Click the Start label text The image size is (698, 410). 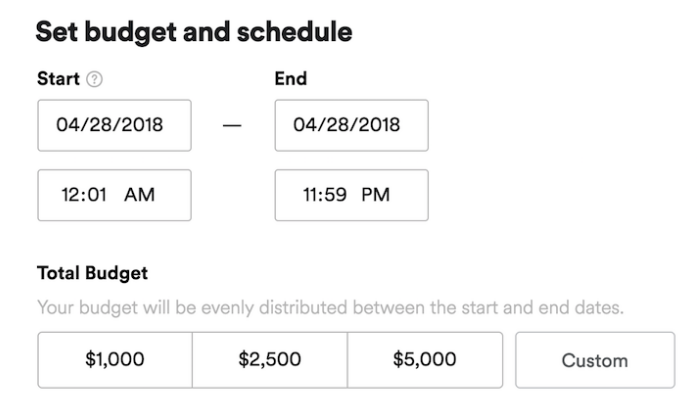[x=58, y=79]
